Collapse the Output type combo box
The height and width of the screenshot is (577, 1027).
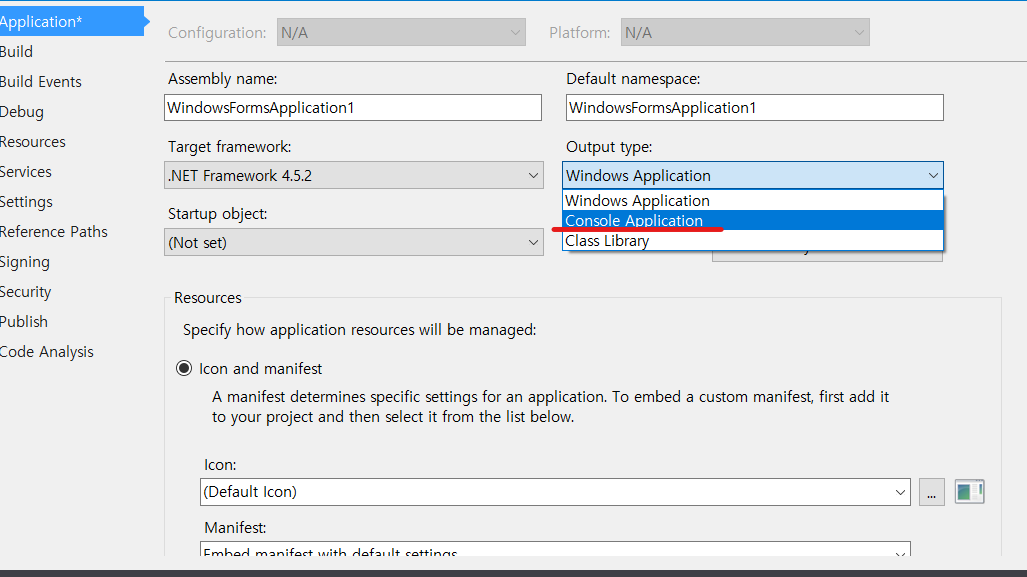[753, 176]
